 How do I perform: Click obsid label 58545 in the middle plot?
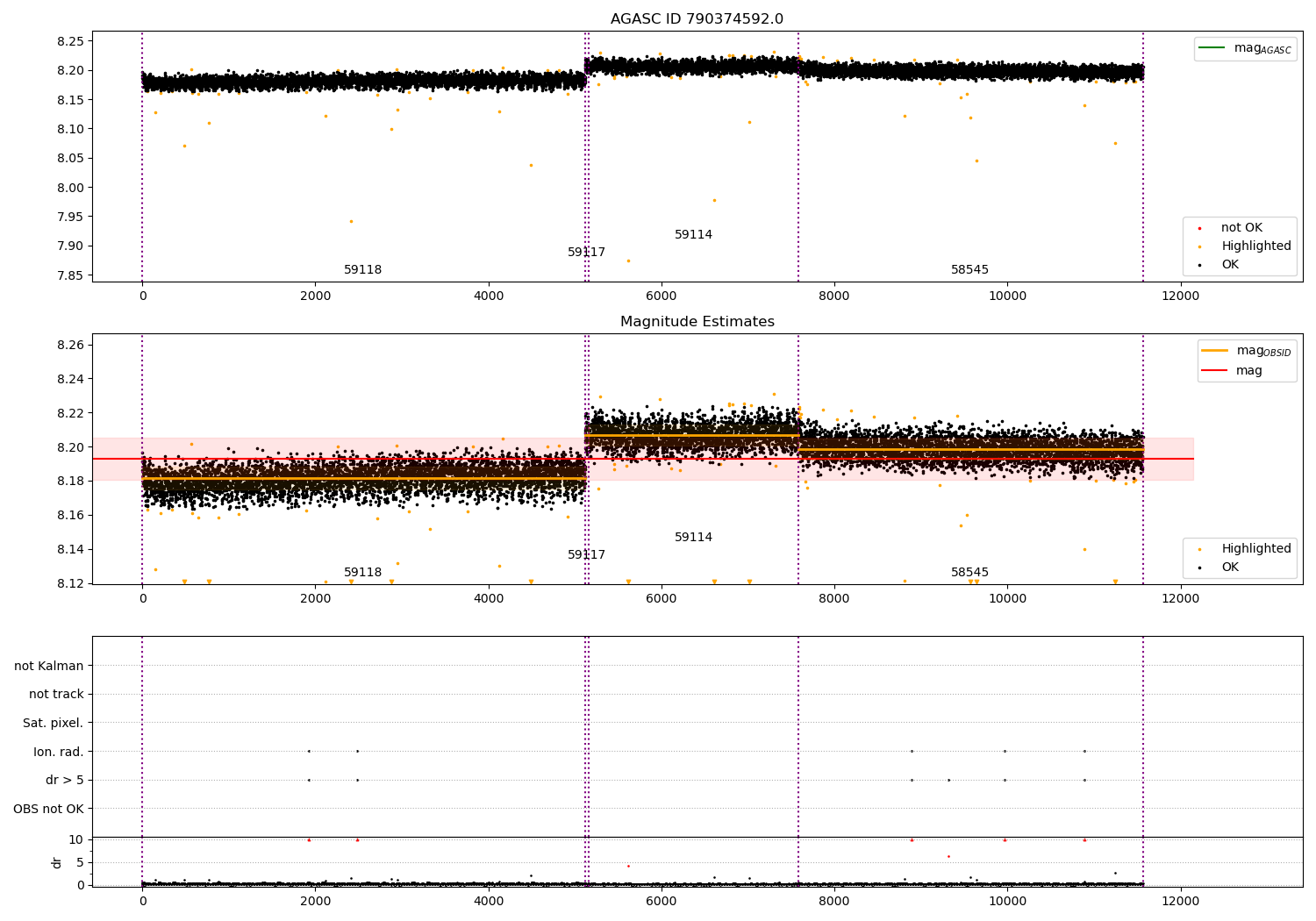(969, 573)
